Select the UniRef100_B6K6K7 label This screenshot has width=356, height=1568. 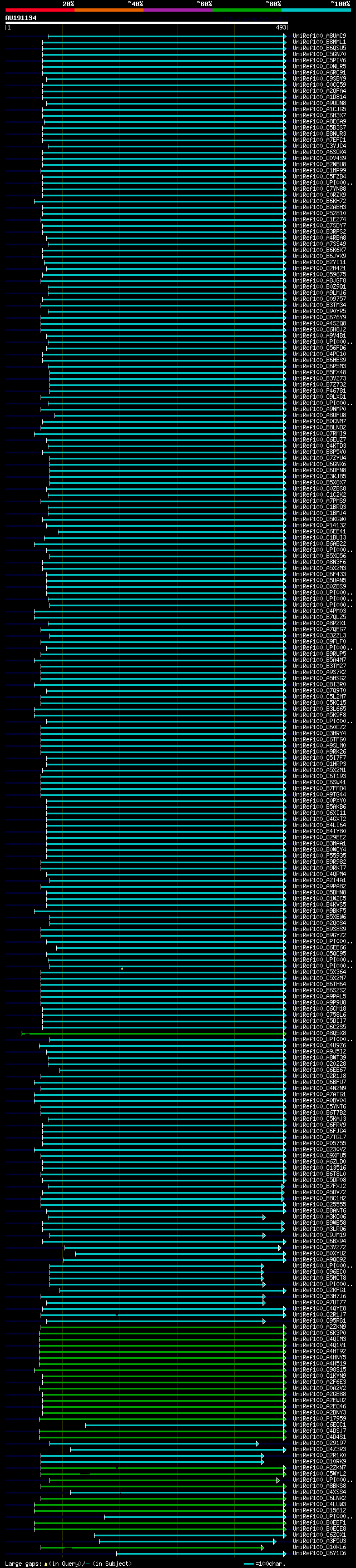click(319, 250)
